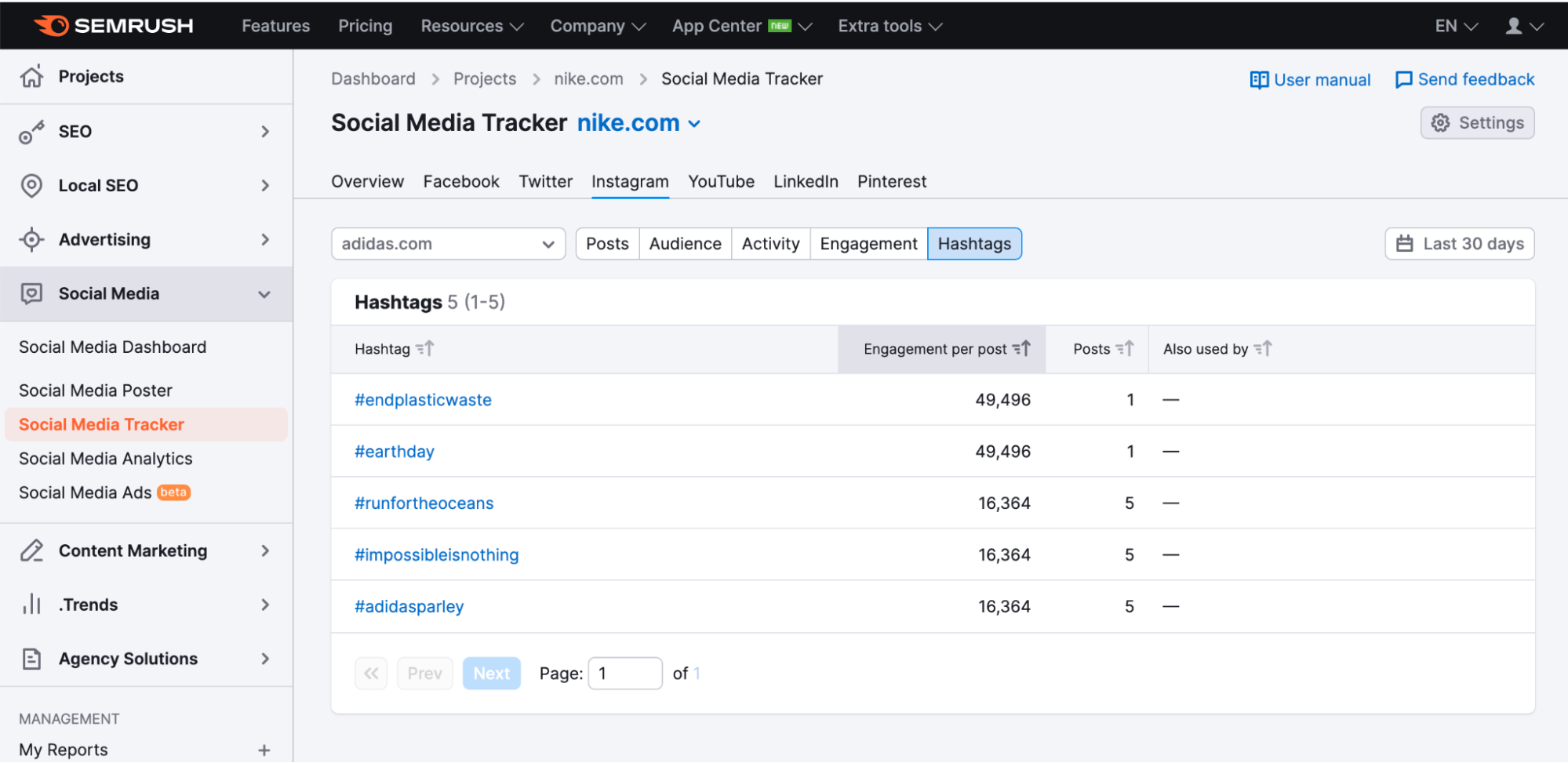The width and height of the screenshot is (1568, 763).
Task: Switch to the Facebook tab
Action: point(461,182)
